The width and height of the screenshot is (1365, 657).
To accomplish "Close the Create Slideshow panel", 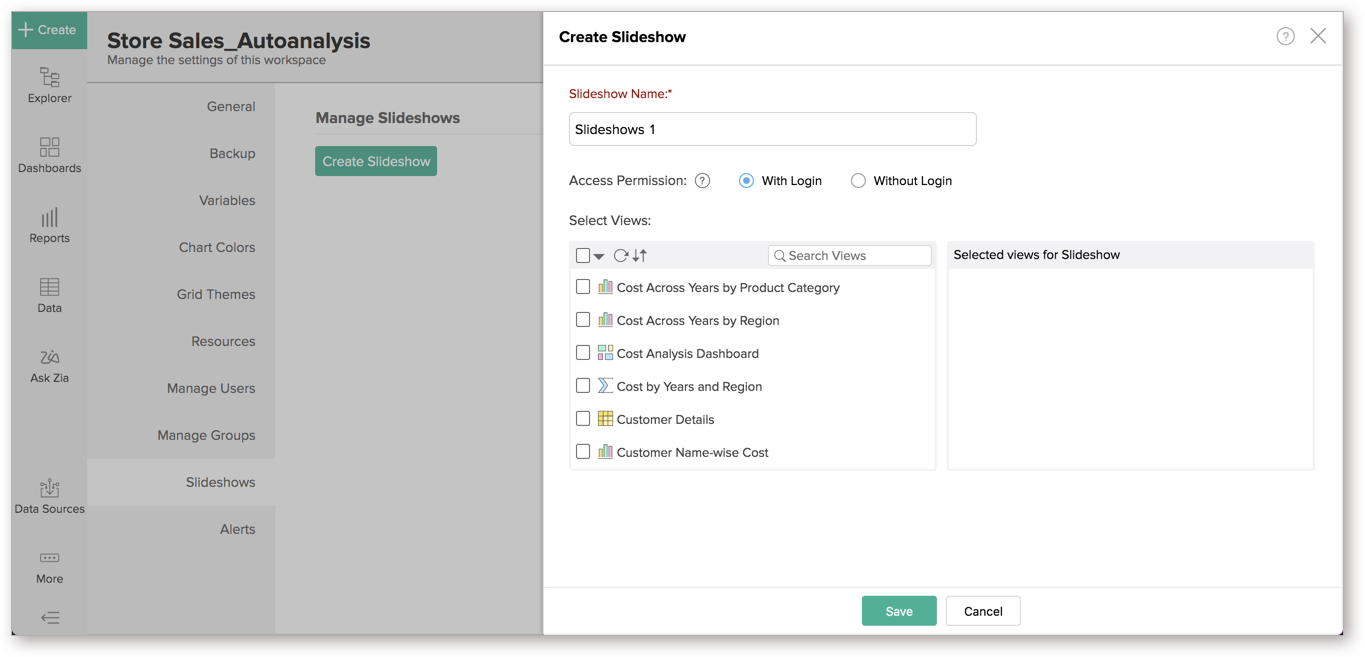I will pos(1318,36).
